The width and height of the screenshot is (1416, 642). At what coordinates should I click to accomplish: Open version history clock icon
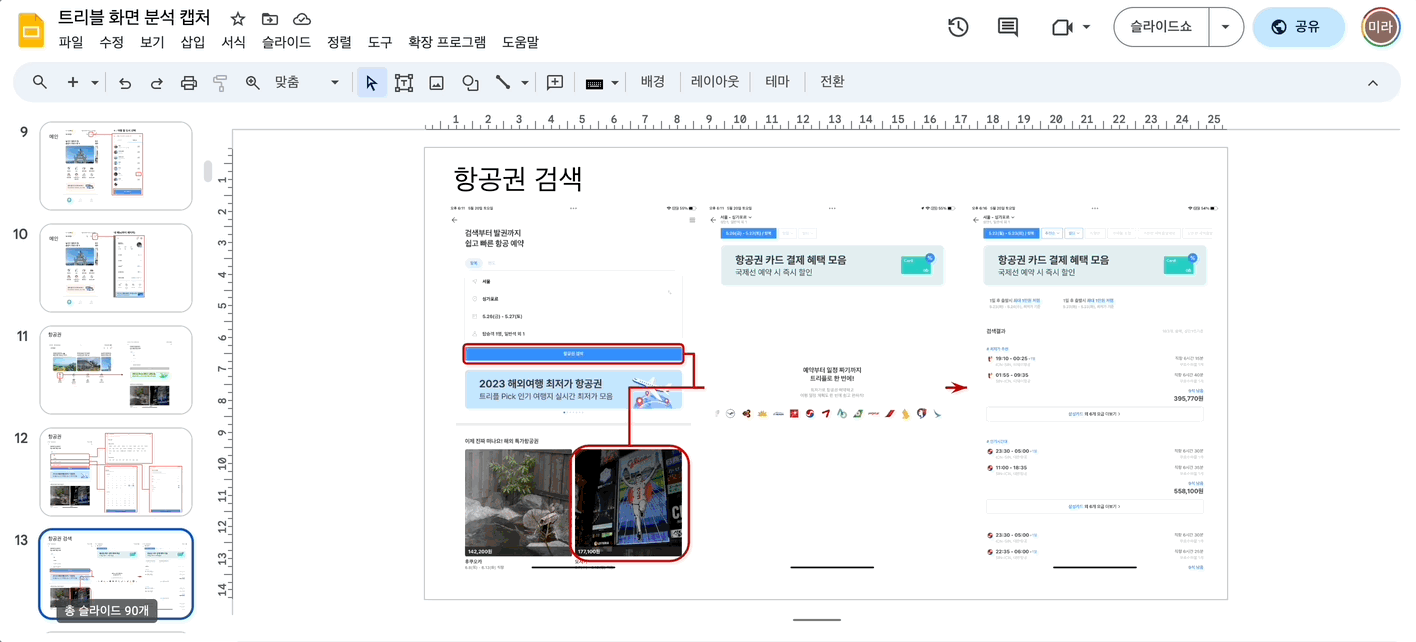pyautogui.click(x=958, y=27)
